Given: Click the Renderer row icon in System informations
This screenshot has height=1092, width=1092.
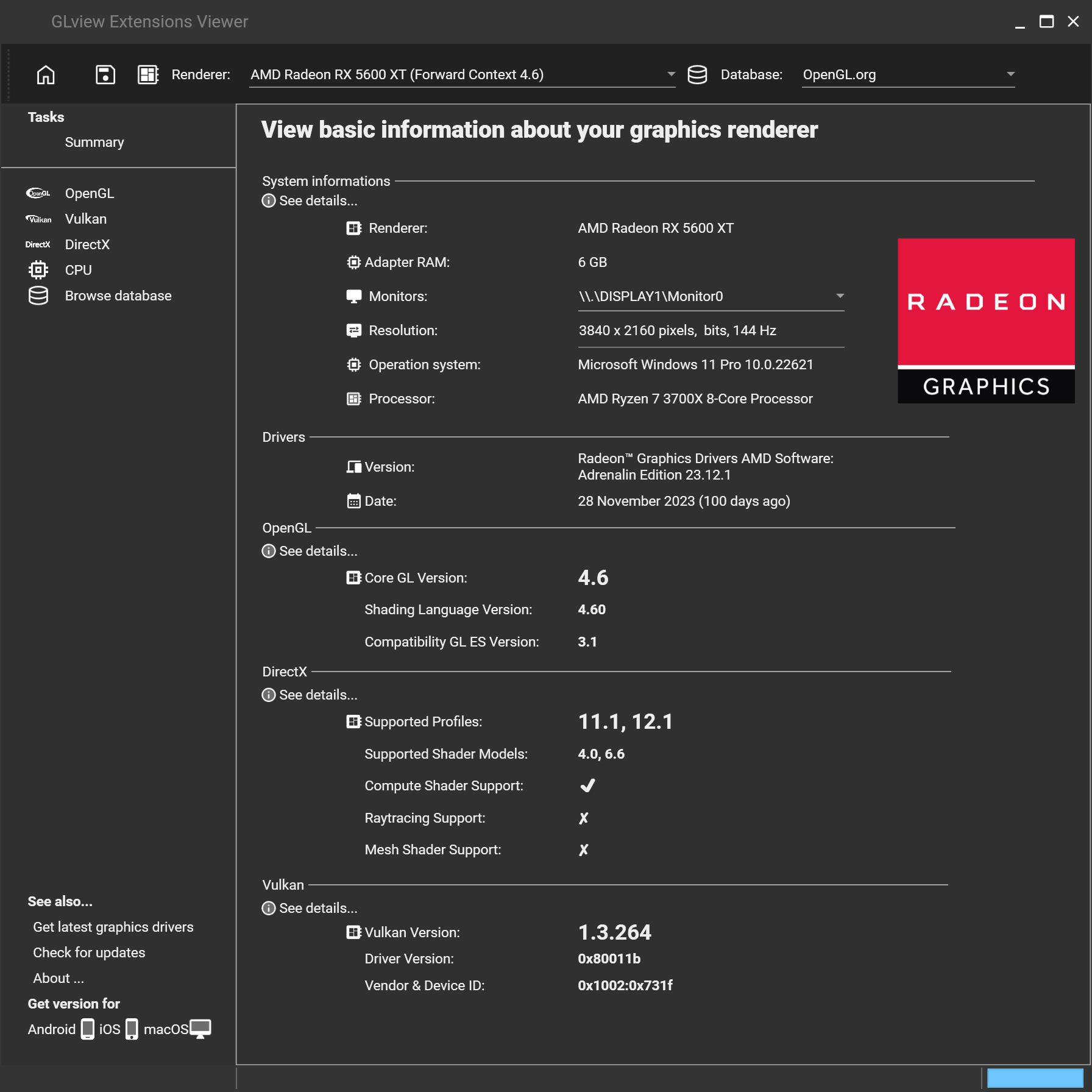Looking at the screenshot, I should click(353, 229).
